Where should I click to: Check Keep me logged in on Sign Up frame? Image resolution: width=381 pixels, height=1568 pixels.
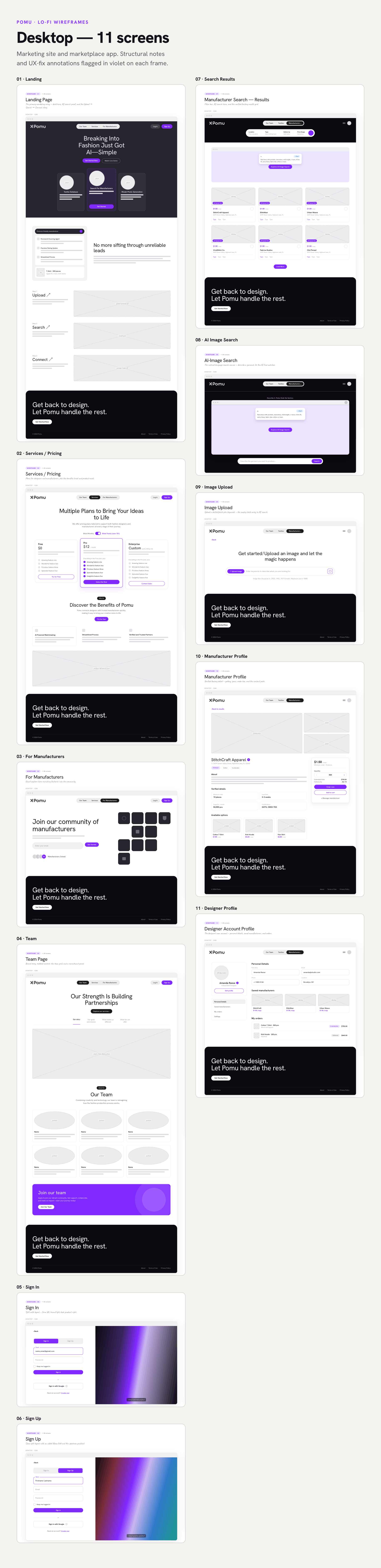click(35, 1505)
